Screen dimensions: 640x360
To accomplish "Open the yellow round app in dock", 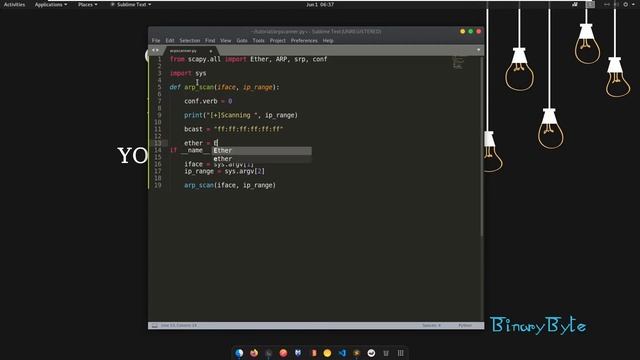I will pos(327,353).
